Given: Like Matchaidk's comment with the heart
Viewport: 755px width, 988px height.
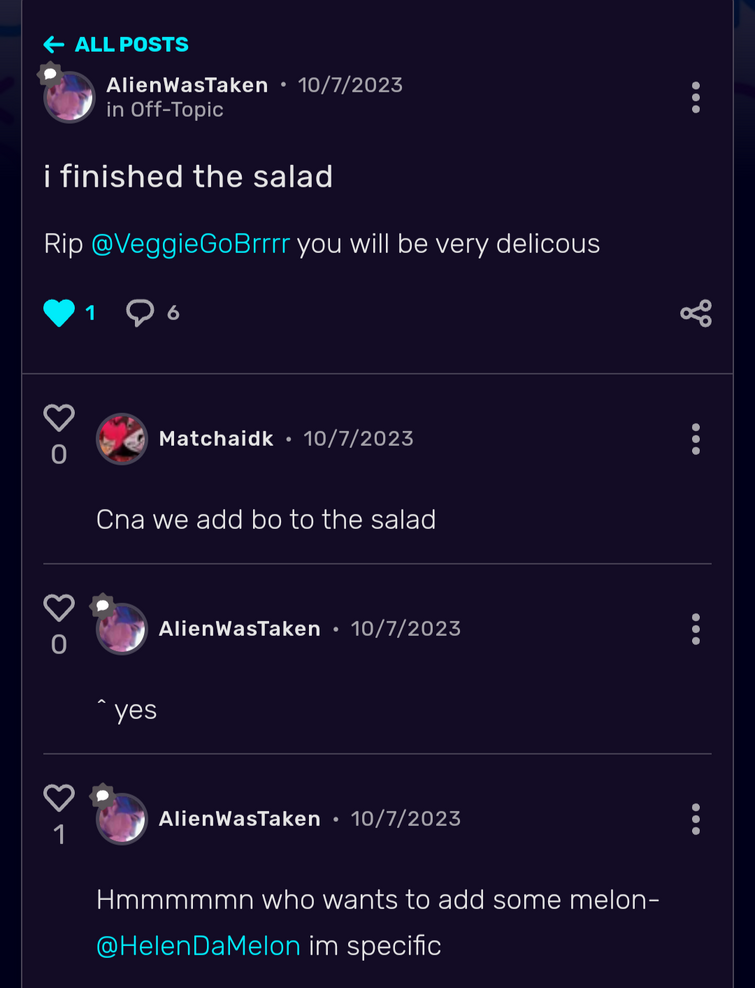Looking at the screenshot, I should (x=59, y=418).
